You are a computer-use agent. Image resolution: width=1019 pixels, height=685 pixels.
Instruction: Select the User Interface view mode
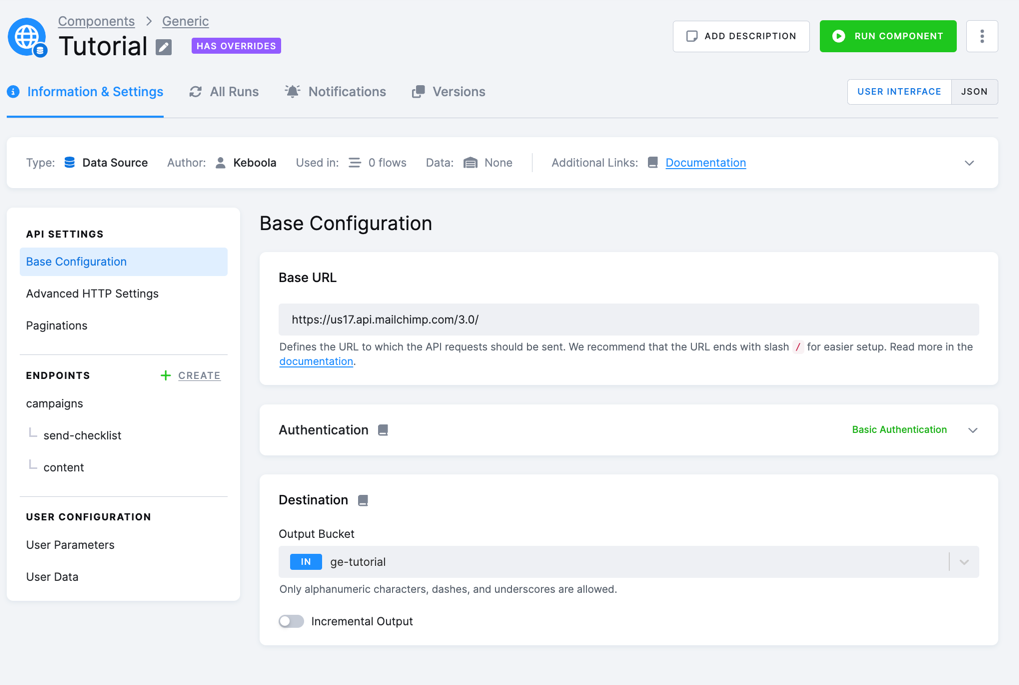coord(899,92)
